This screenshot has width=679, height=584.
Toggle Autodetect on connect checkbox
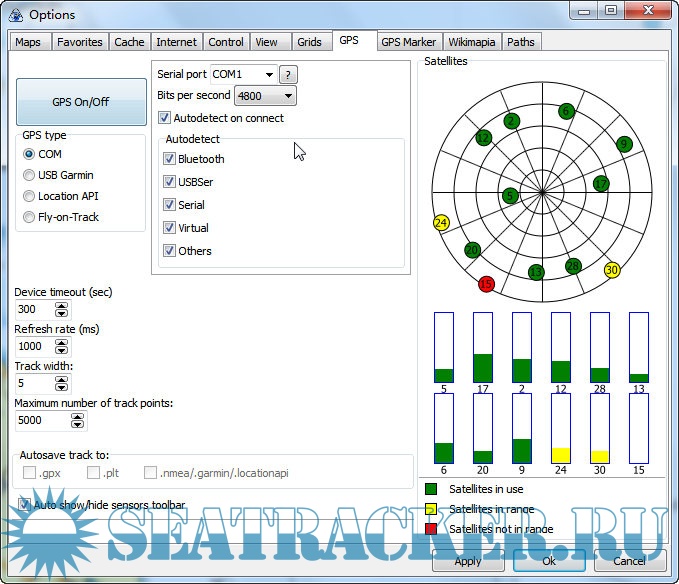coord(165,118)
